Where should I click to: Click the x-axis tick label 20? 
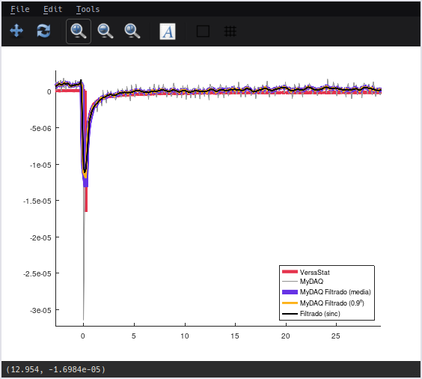pos(286,336)
